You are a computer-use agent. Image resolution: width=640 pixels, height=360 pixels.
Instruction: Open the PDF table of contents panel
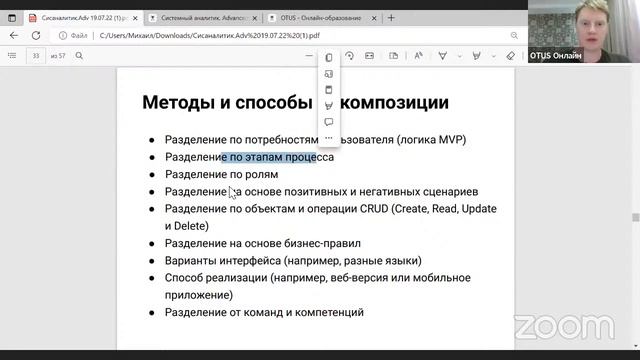click(x=12, y=56)
